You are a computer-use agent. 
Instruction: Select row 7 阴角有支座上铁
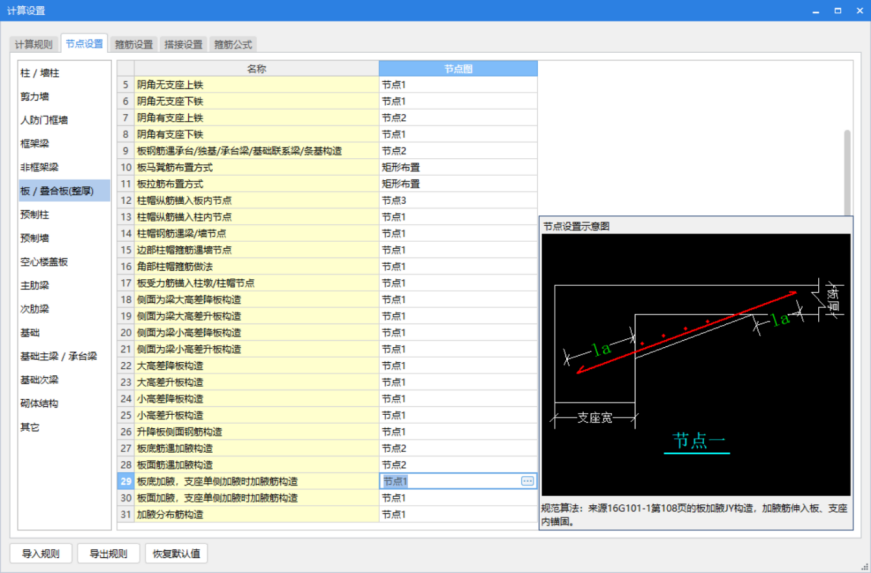[x=257, y=118]
